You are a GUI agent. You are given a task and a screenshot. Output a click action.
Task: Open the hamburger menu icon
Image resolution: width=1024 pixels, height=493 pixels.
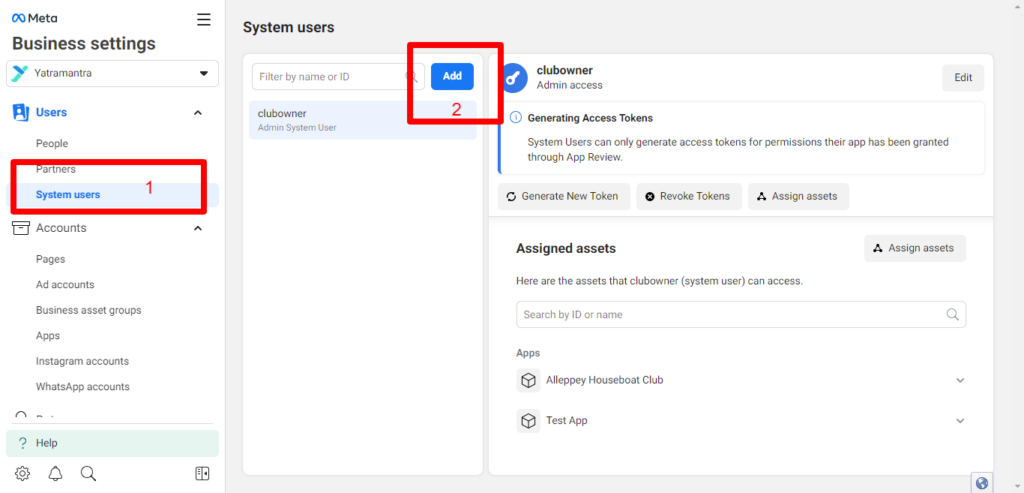(204, 20)
